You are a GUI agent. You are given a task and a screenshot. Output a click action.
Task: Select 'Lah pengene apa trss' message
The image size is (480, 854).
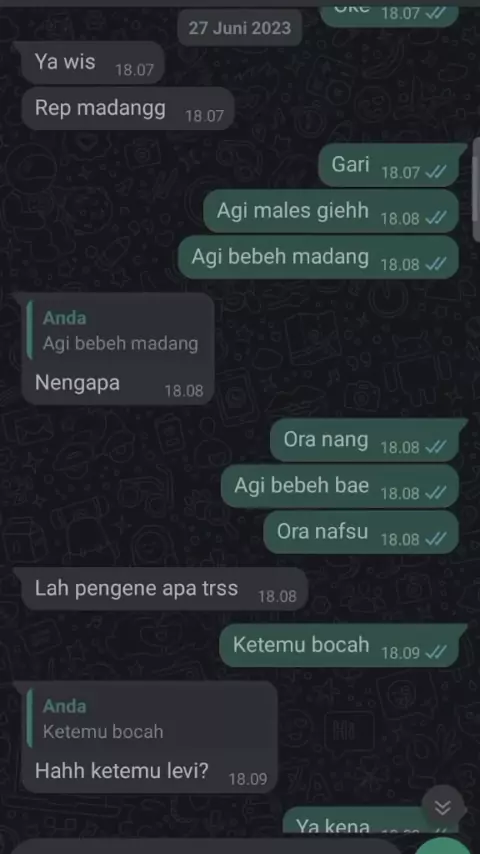(165, 589)
